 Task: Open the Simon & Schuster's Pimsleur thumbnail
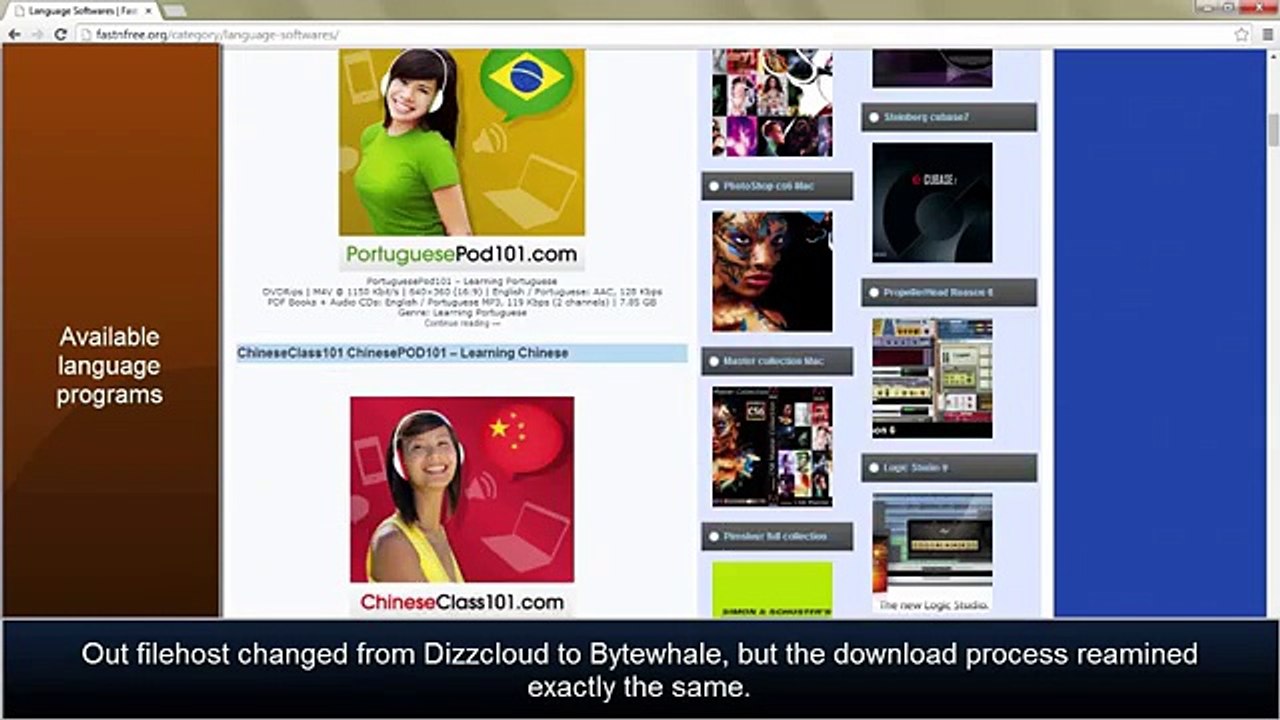[772, 589]
